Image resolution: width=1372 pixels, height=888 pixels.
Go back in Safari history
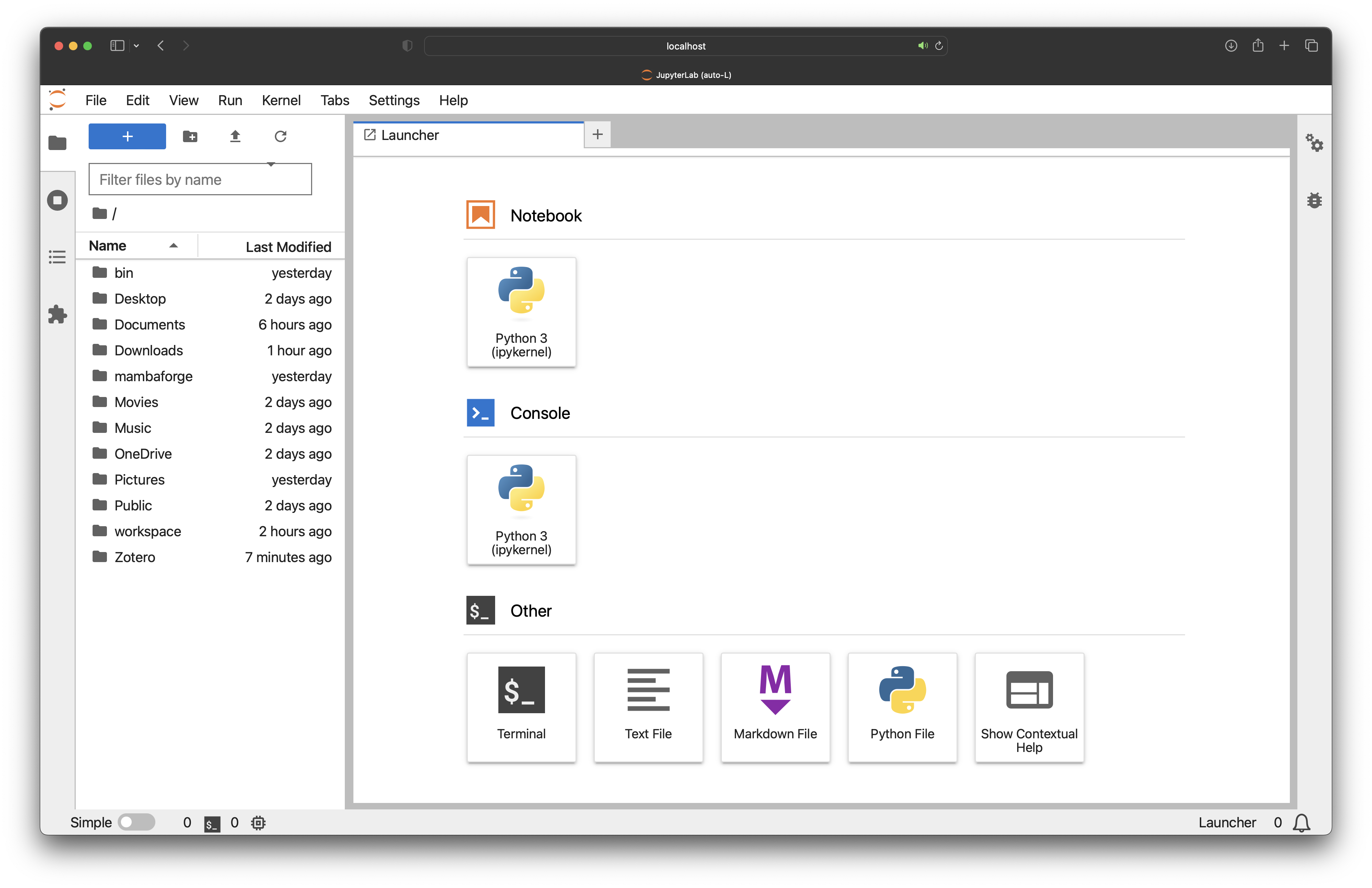pos(161,46)
